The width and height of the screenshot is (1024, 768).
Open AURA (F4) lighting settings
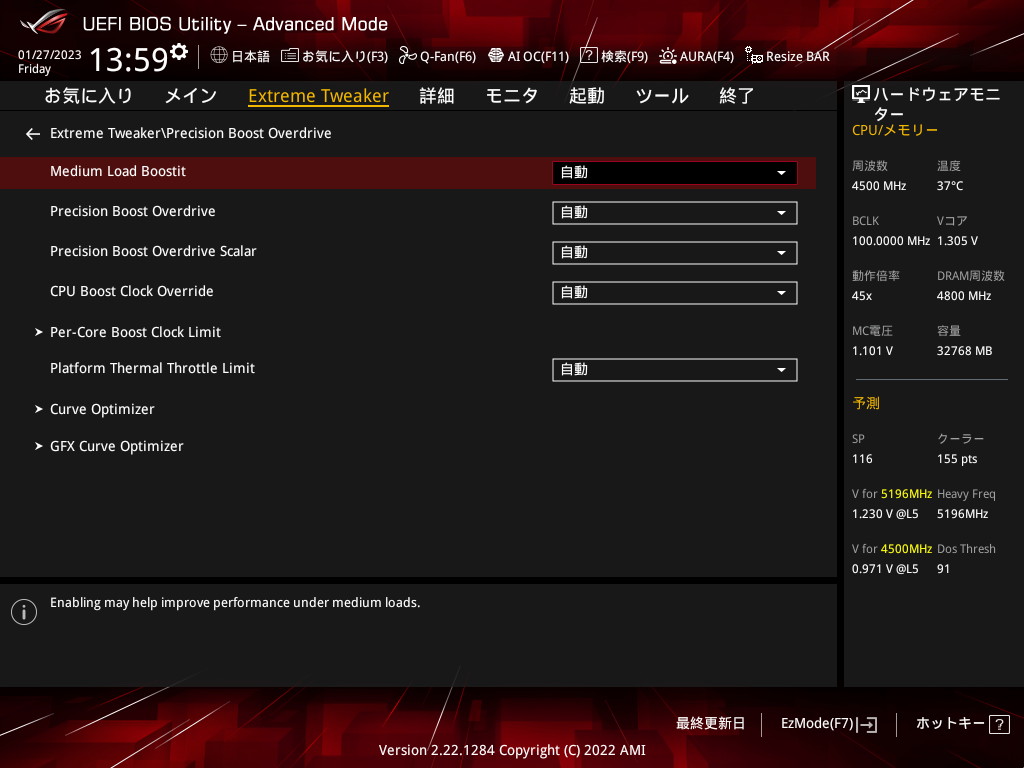pyautogui.click(x=668, y=56)
